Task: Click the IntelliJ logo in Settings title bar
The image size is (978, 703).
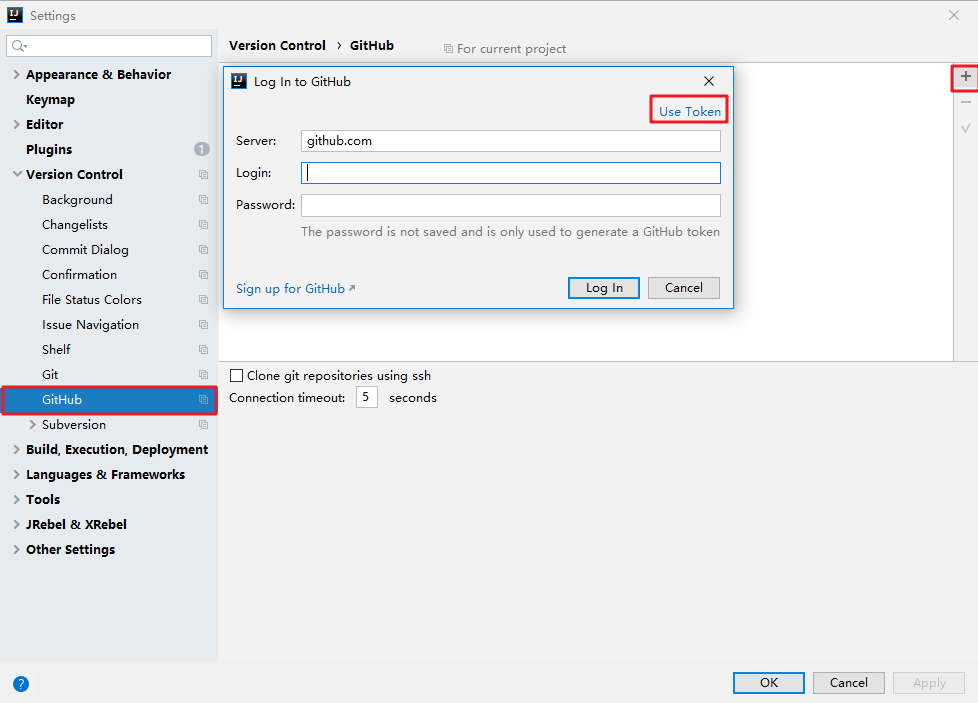Action: point(15,15)
